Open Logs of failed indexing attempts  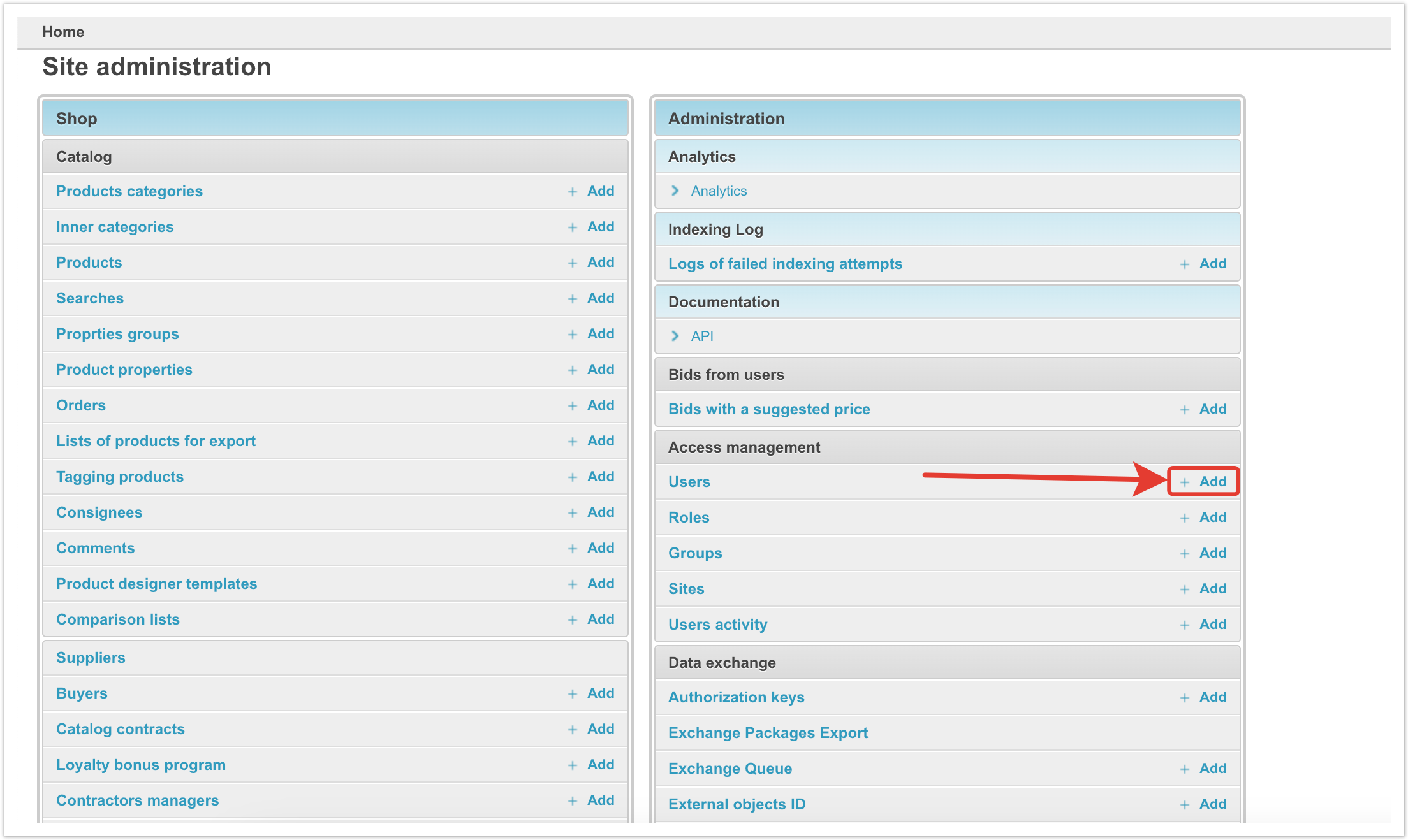point(785,264)
